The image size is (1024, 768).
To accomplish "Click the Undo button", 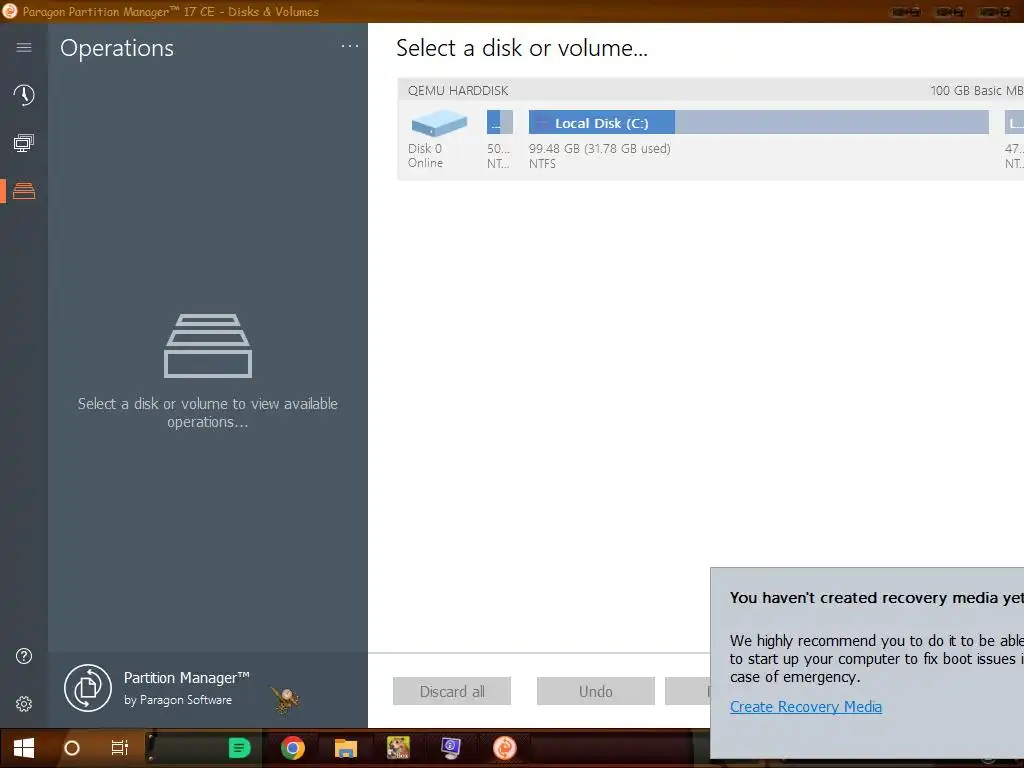I will [596, 692].
